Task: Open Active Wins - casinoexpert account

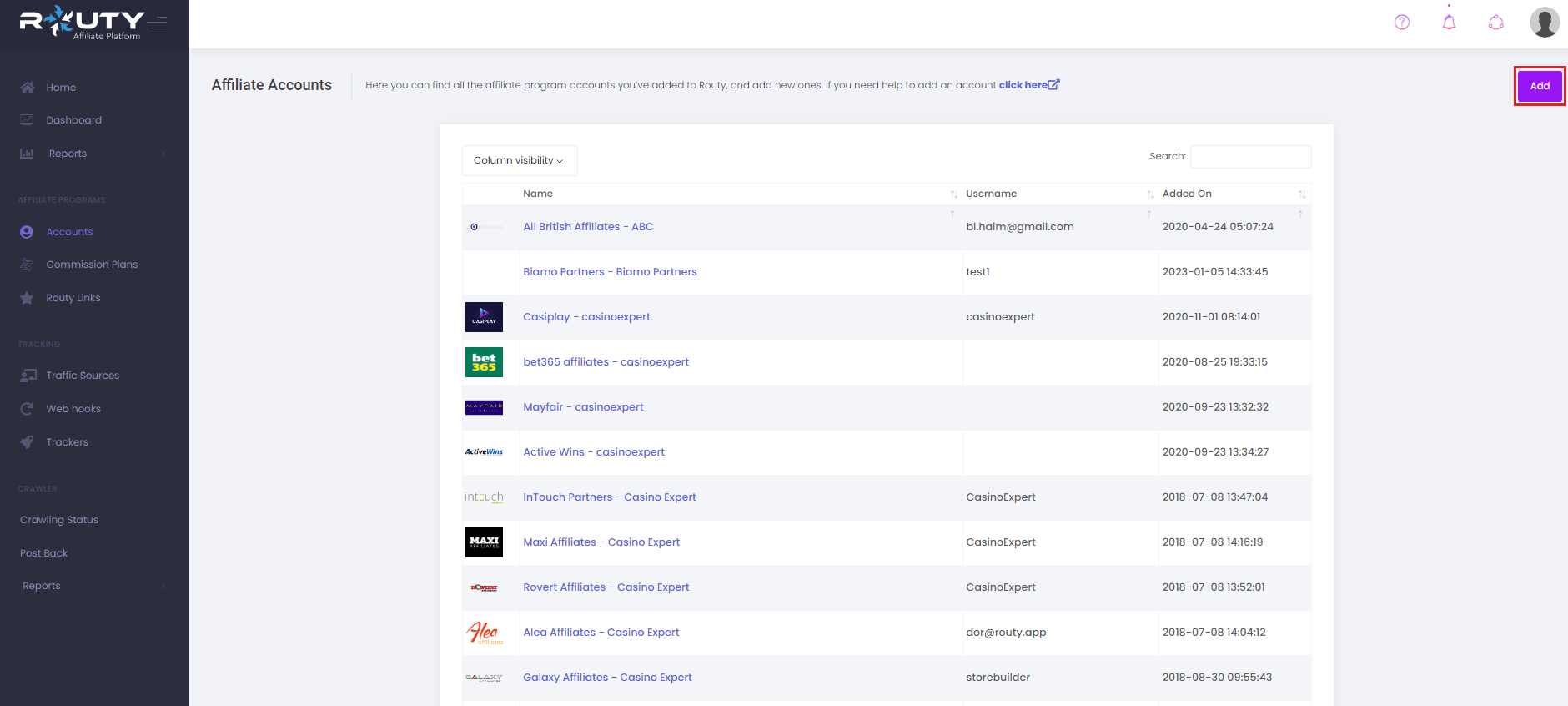Action: pyautogui.click(x=594, y=452)
